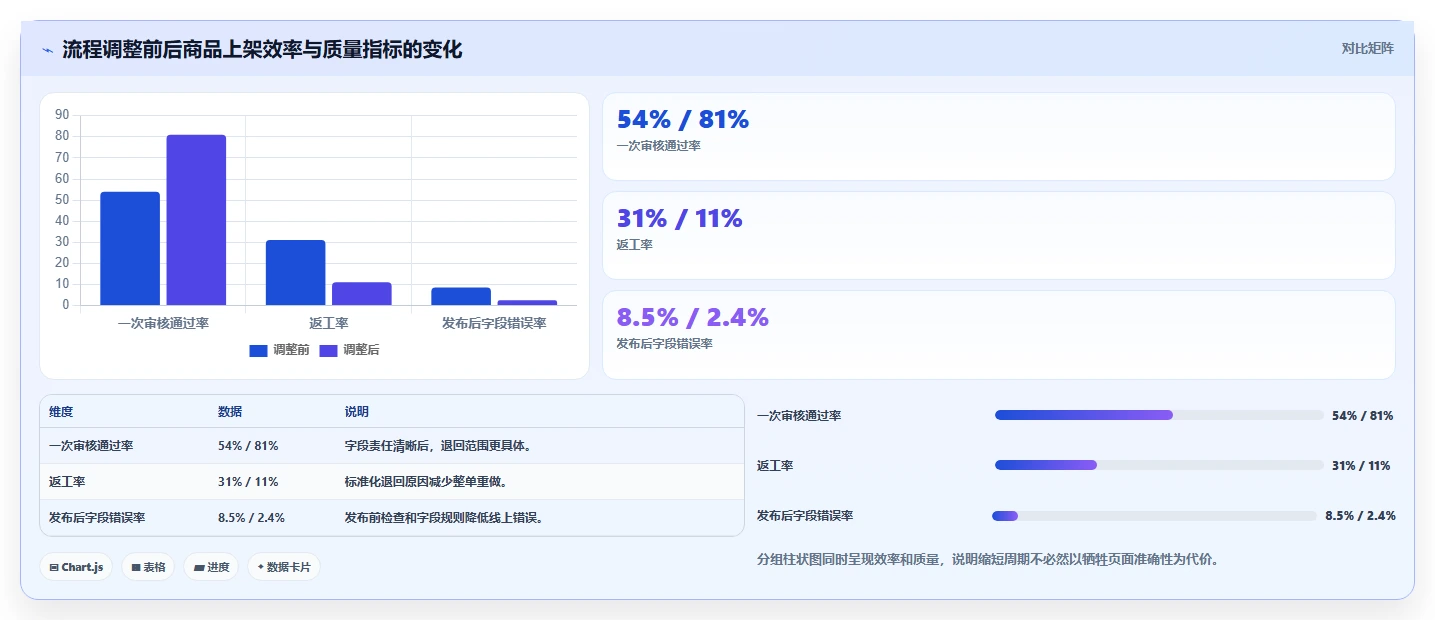Click the y-axis value 90
The height and width of the screenshot is (620, 1435).
pyautogui.click(x=62, y=115)
